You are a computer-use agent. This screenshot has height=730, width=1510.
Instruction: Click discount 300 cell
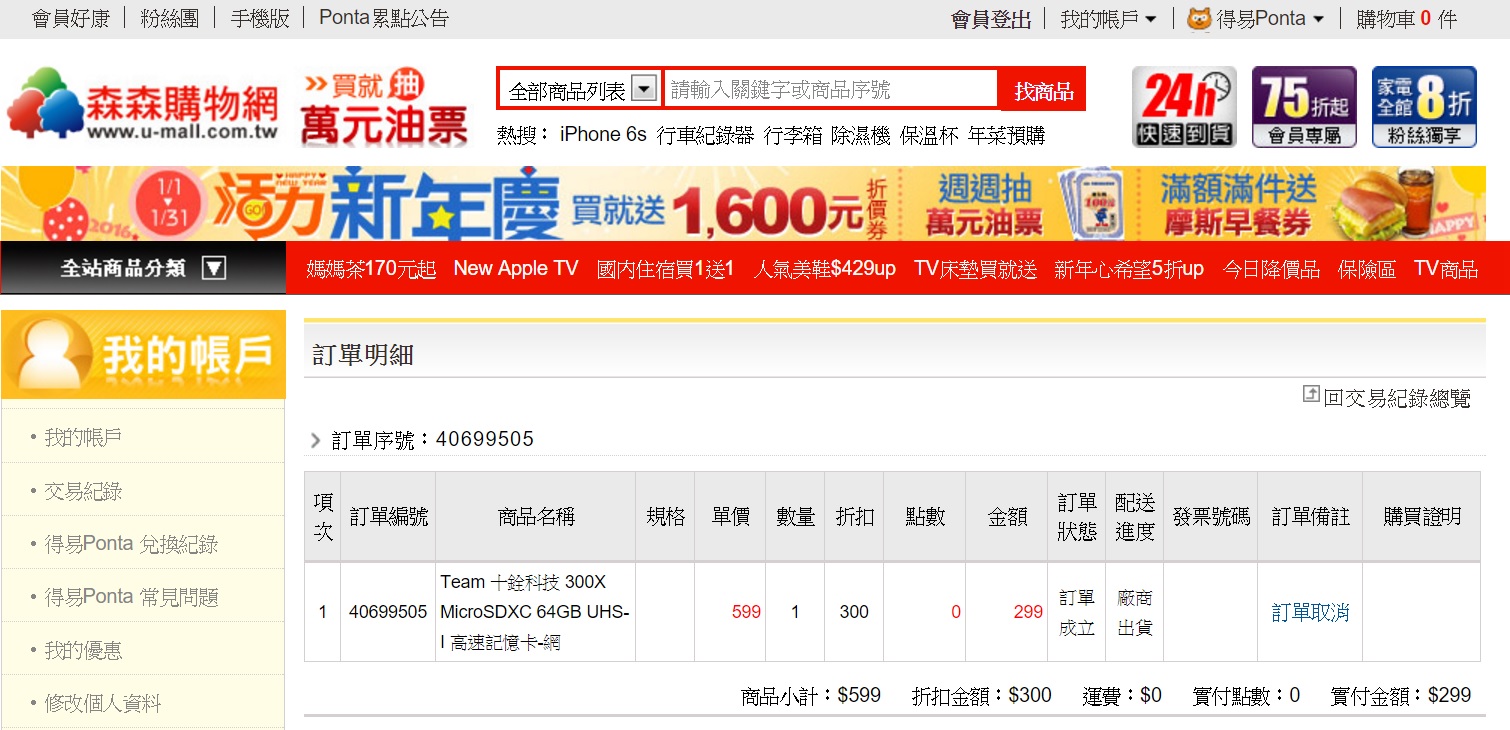[x=854, y=612]
